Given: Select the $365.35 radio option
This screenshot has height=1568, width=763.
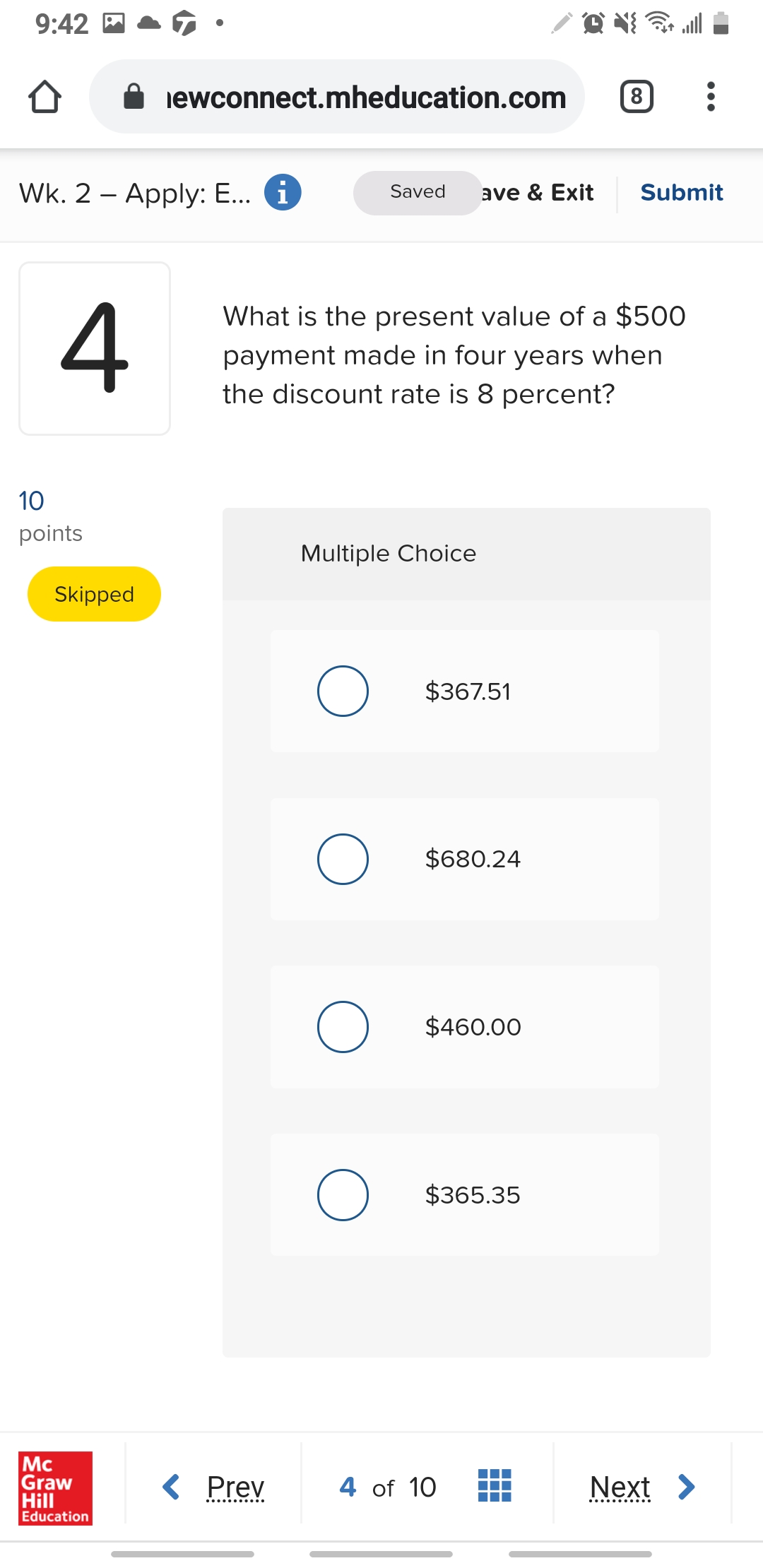Looking at the screenshot, I should pos(343,1195).
